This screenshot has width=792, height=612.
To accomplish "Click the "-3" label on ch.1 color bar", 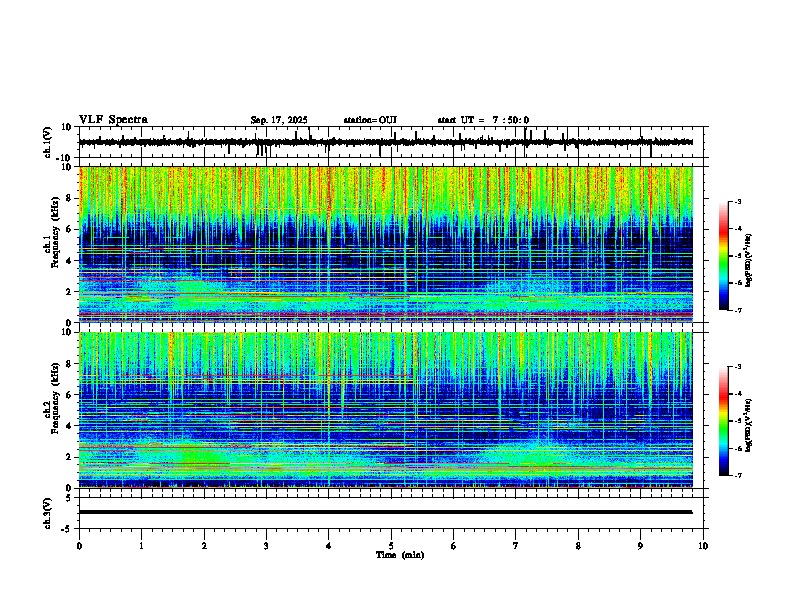I will [737, 201].
